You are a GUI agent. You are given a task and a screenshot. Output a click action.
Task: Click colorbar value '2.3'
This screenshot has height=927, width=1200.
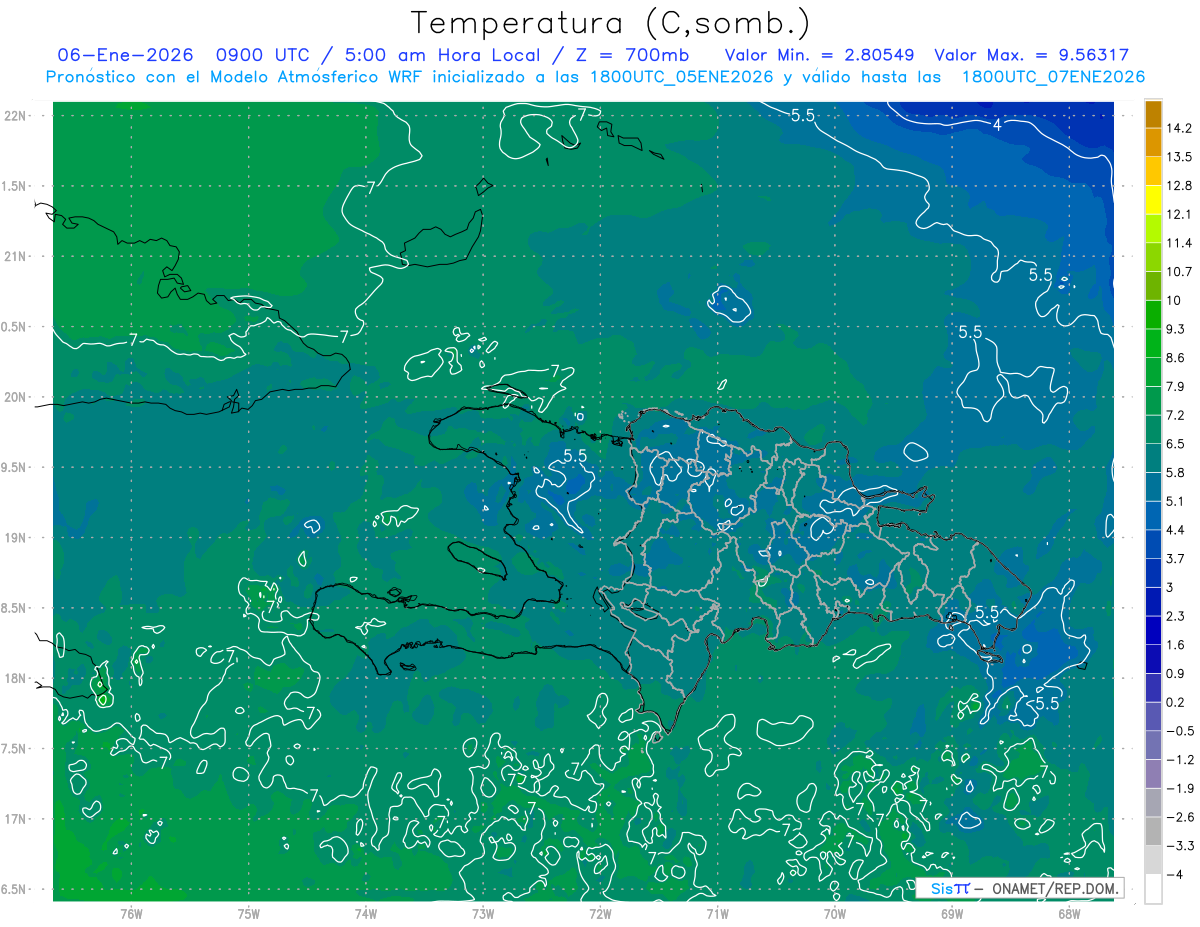pos(1176,617)
